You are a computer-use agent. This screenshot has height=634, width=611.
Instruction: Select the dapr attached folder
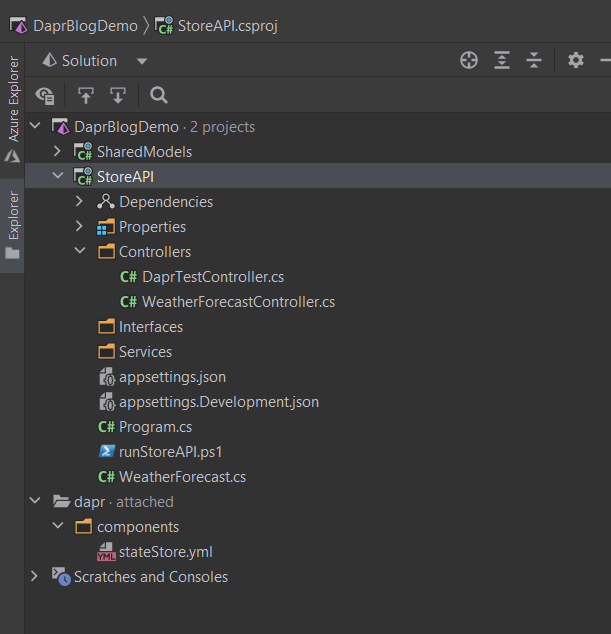pyautogui.click(x=318, y=502)
